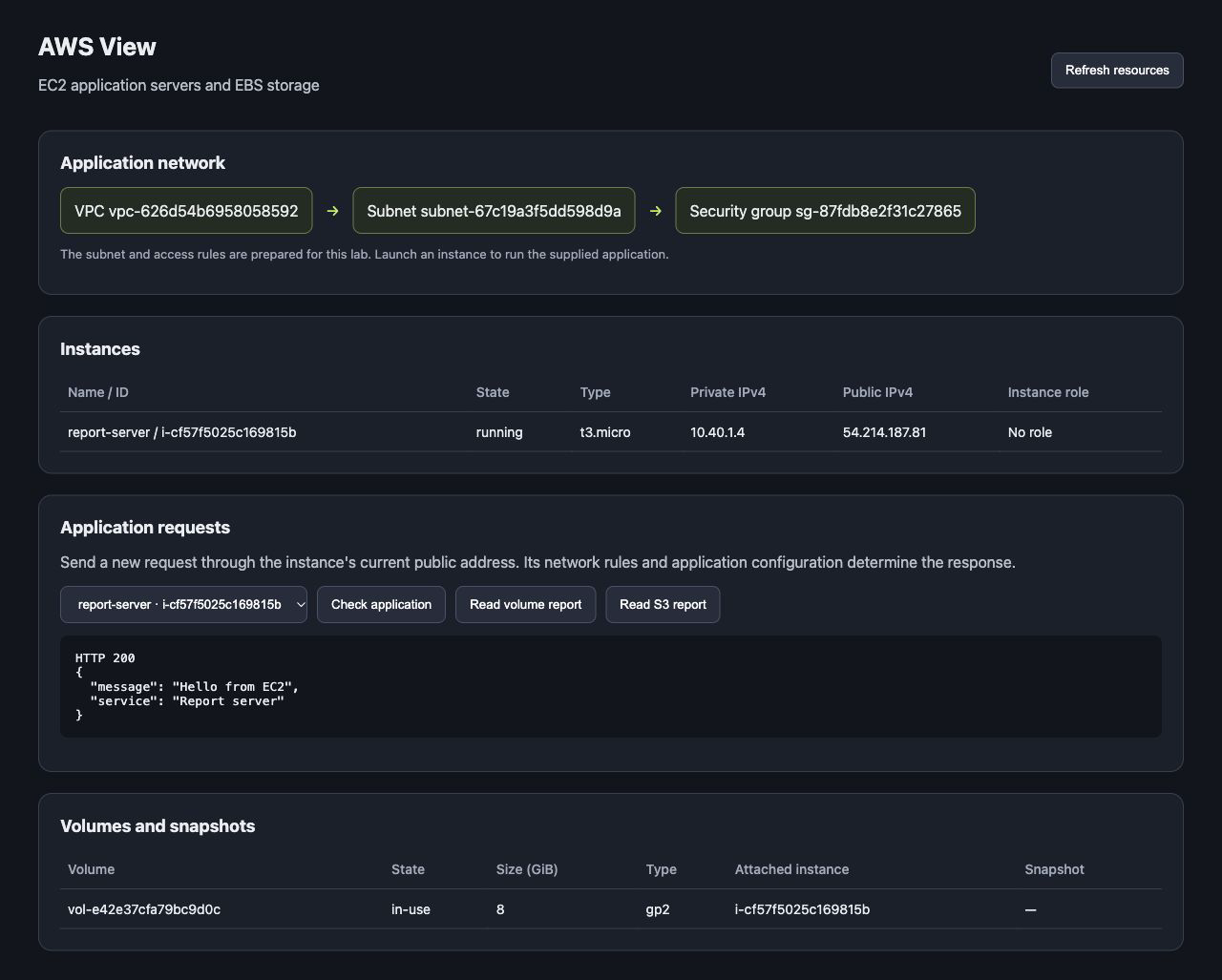Click the Snapshot column header

1054,869
